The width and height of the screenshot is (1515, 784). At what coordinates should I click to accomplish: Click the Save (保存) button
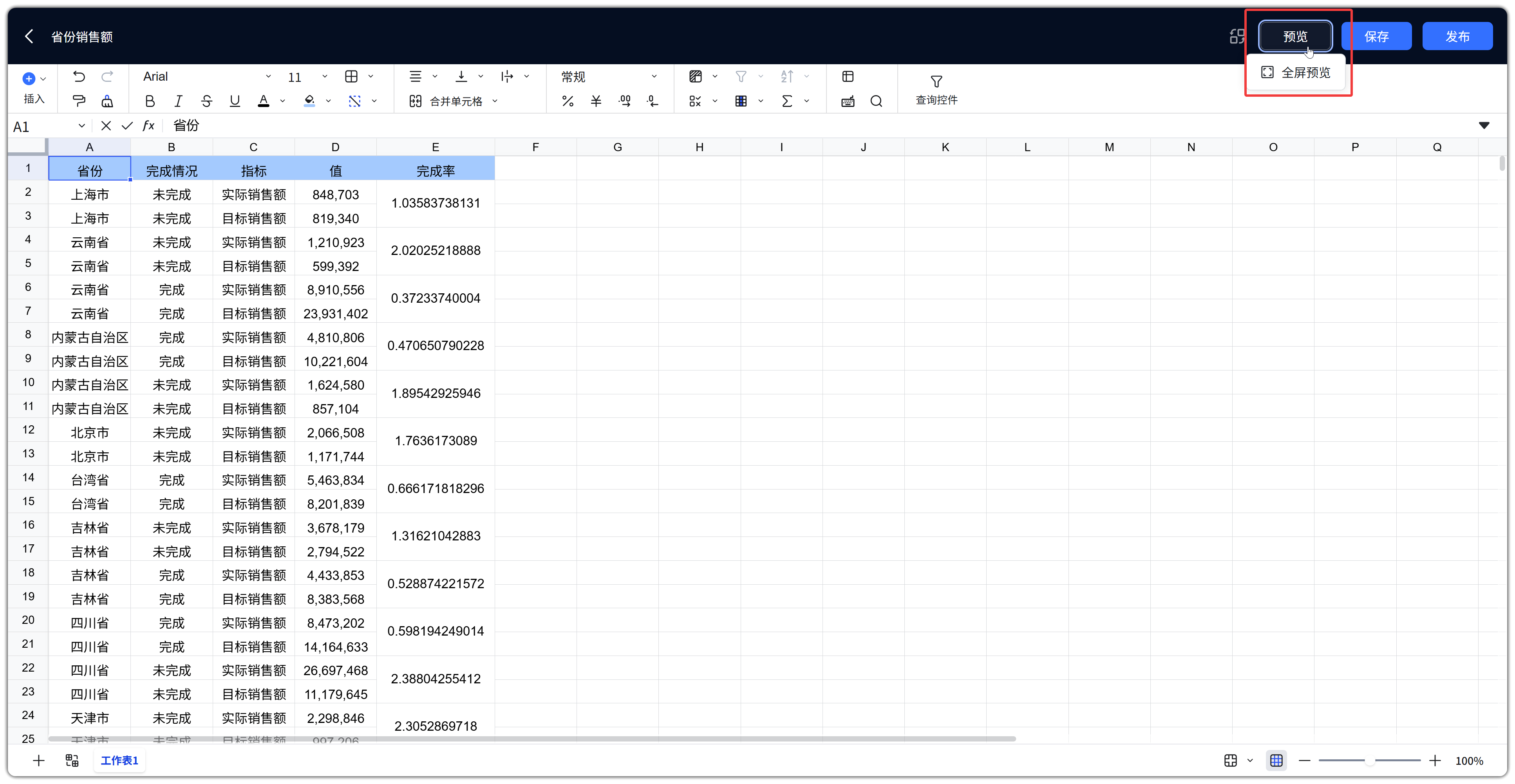1376,36
